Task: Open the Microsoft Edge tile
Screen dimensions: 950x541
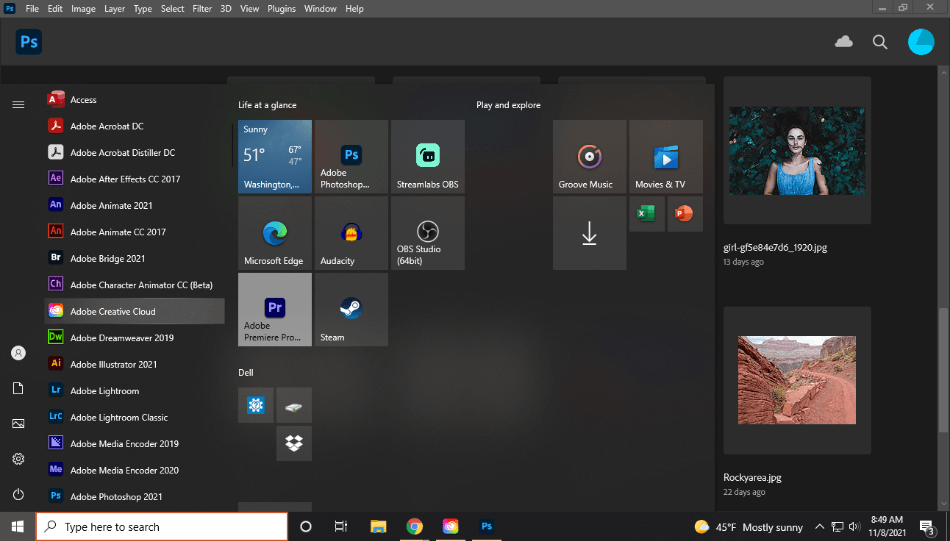Action: tap(275, 233)
